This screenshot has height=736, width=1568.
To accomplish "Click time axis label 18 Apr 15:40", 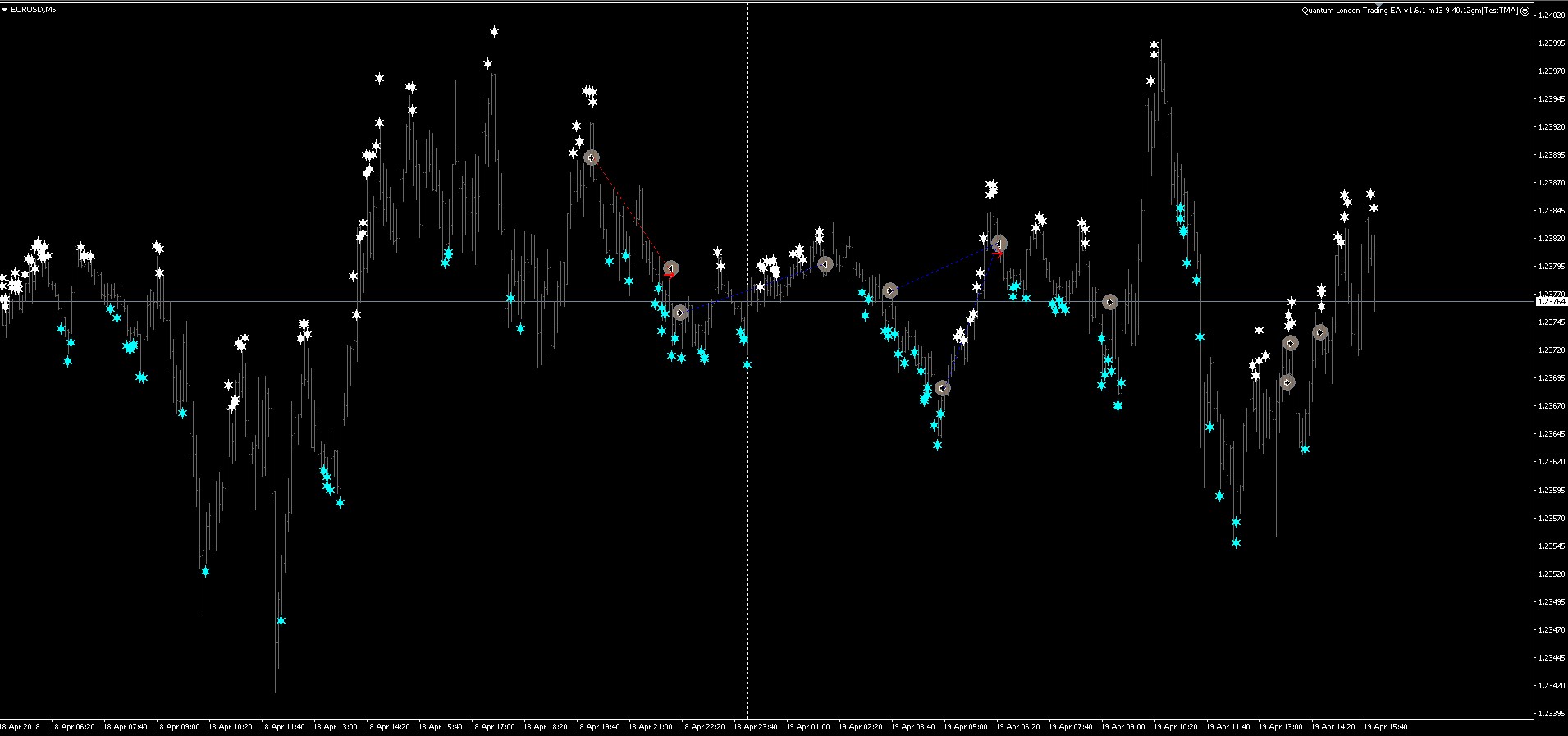I will pos(440,726).
